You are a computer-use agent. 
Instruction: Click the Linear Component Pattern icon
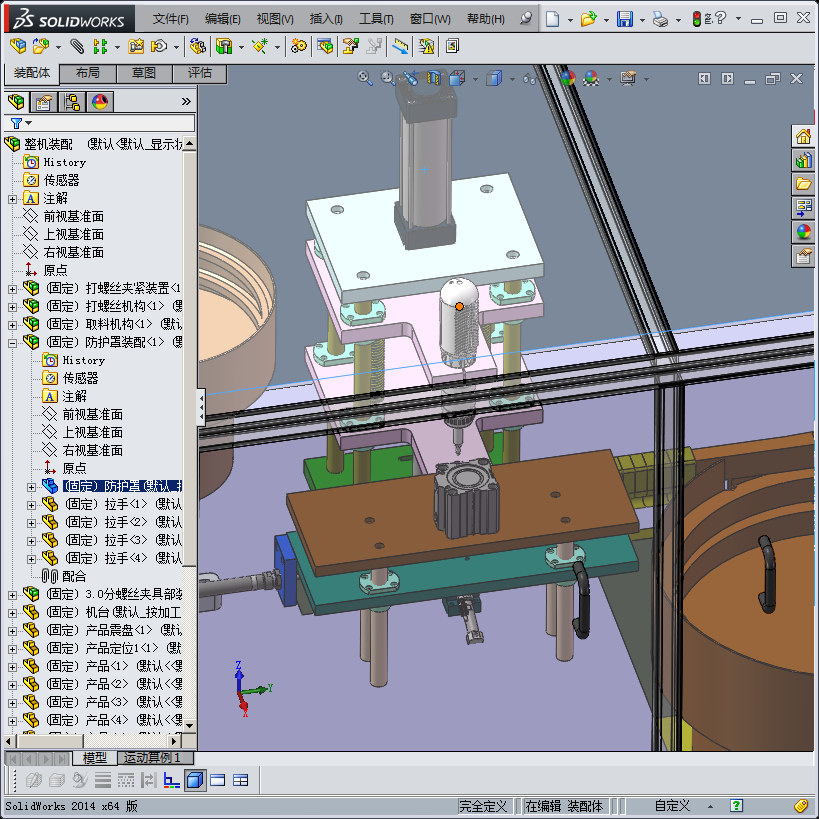[x=100, y=46]
